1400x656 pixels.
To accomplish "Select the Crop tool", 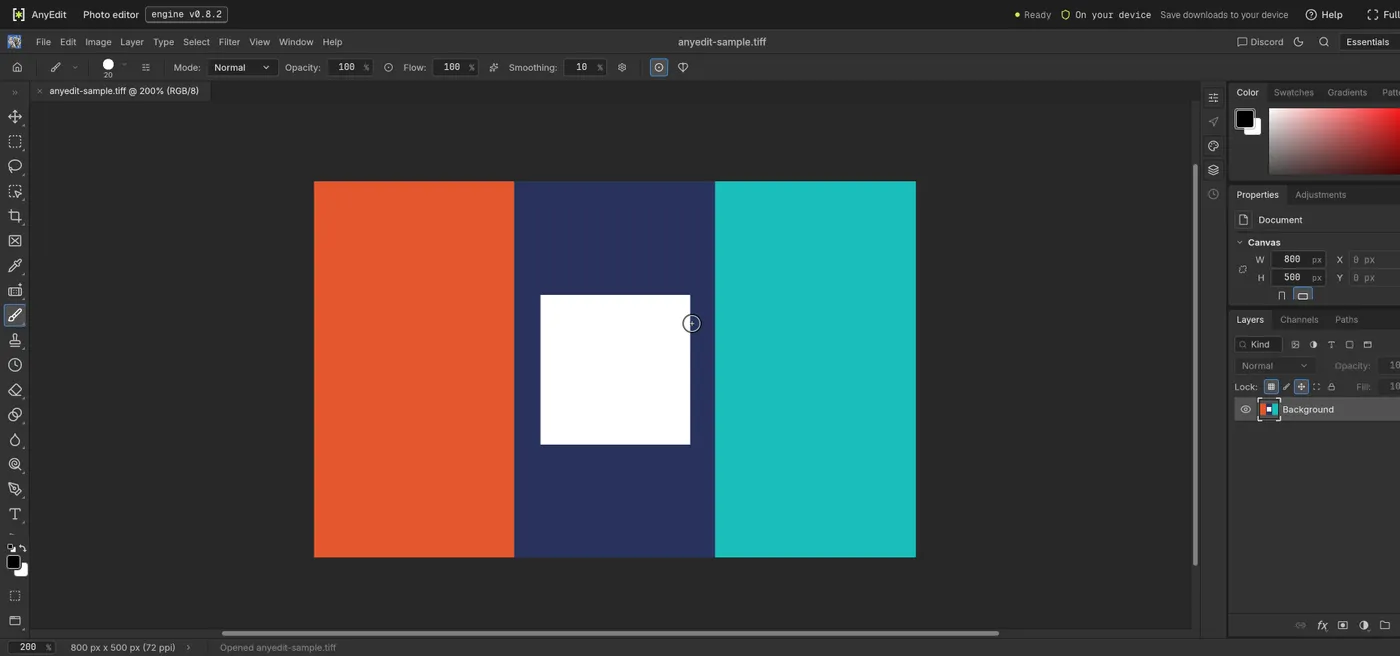I will [x=15, y=216].
